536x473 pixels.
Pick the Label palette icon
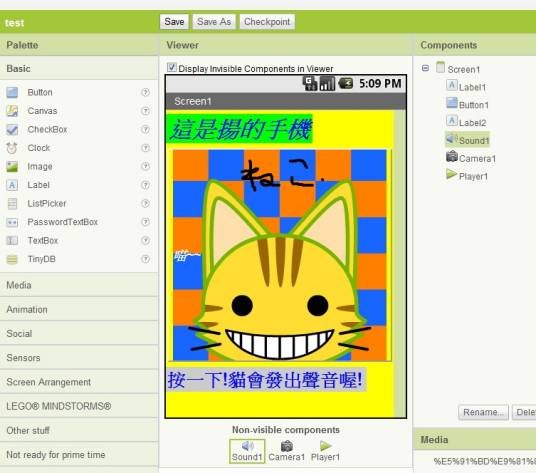(12, 185)
